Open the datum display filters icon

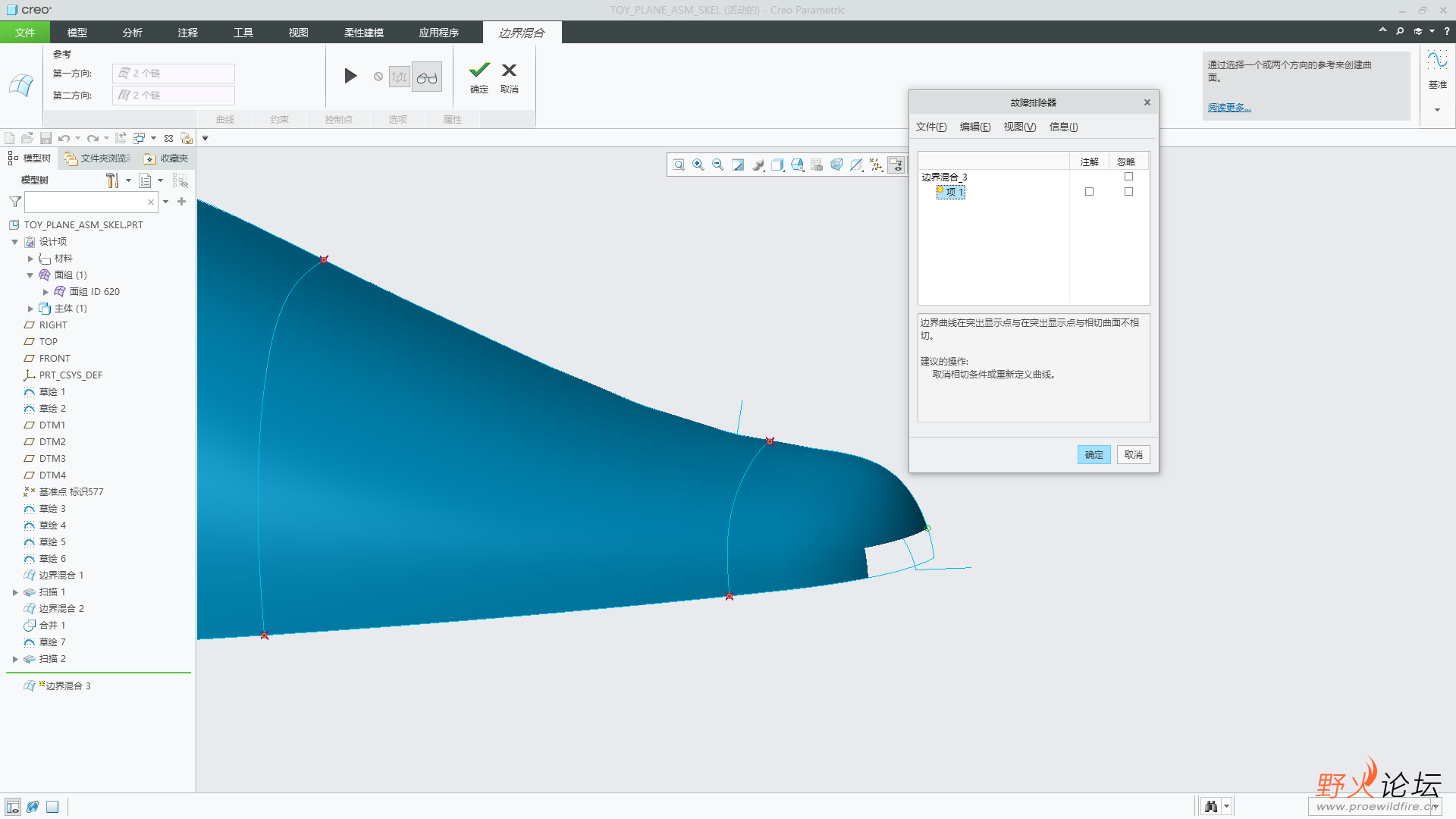[856, 165]
